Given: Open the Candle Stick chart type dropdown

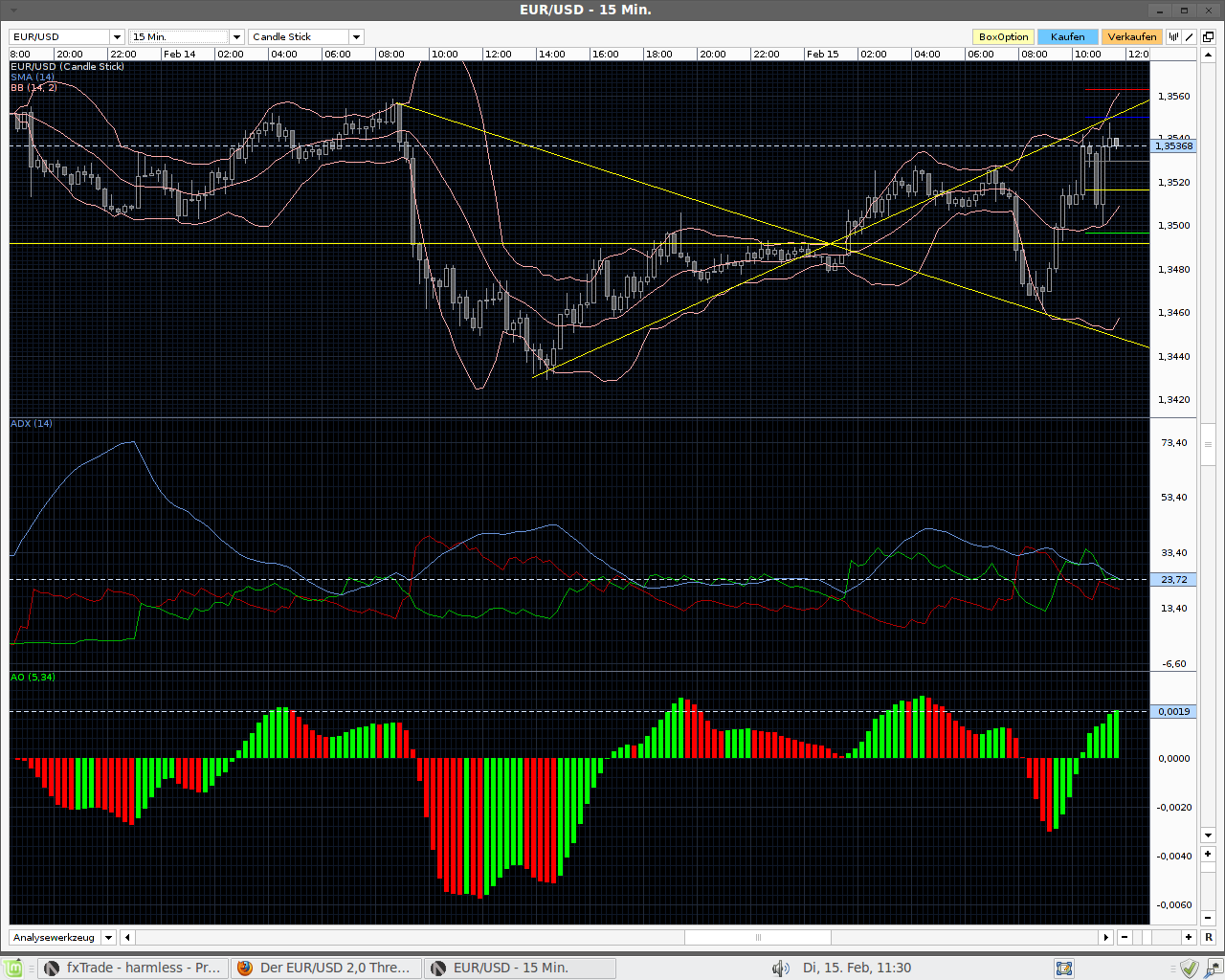Looking at the screenshot, I should click(x=356, y=35).
